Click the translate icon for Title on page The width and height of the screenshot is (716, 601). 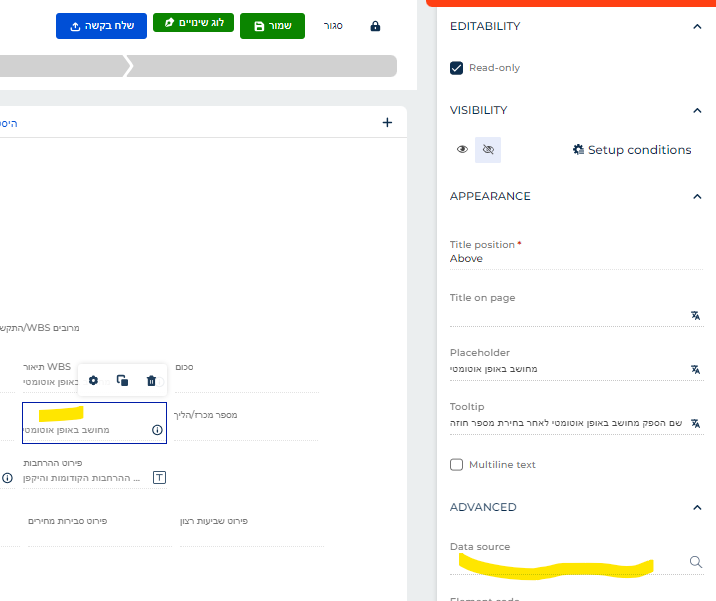point(695,316)
